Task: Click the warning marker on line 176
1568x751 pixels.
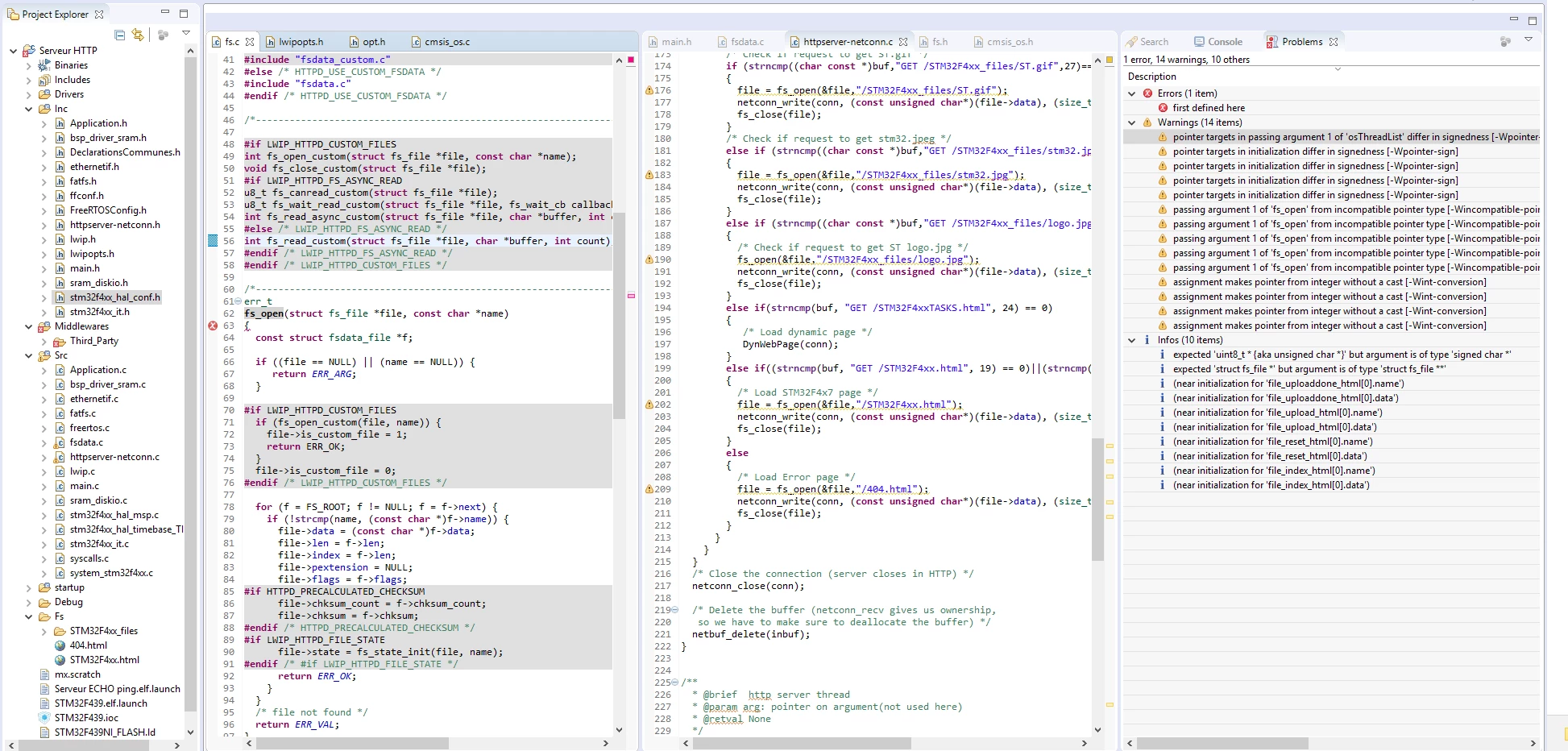Action: tap(649, 90)
